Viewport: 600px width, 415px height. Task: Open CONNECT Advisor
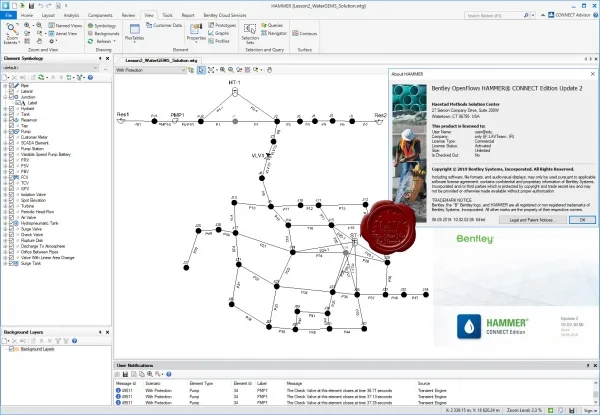569,15
